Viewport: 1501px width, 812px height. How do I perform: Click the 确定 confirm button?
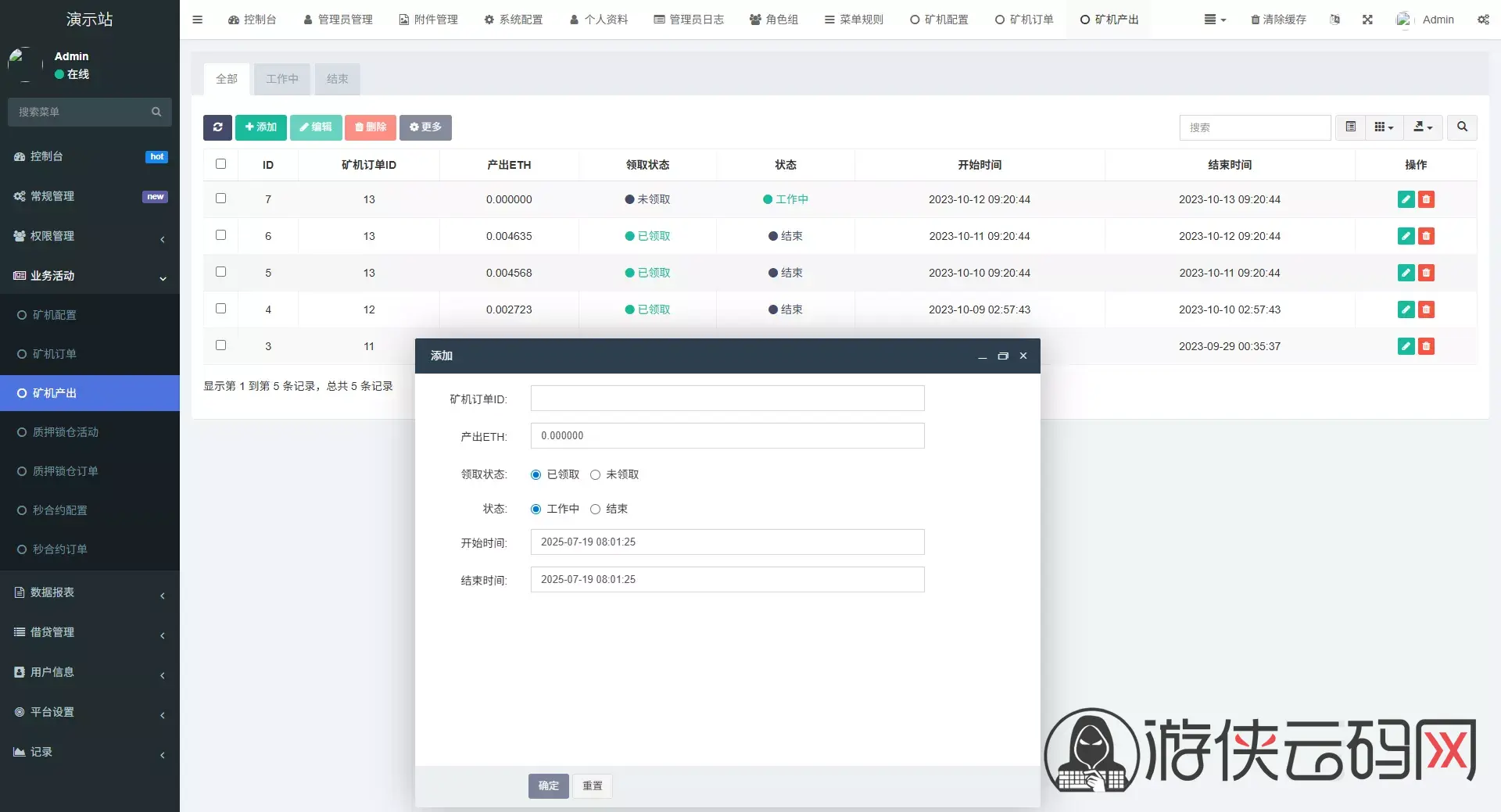549,785
